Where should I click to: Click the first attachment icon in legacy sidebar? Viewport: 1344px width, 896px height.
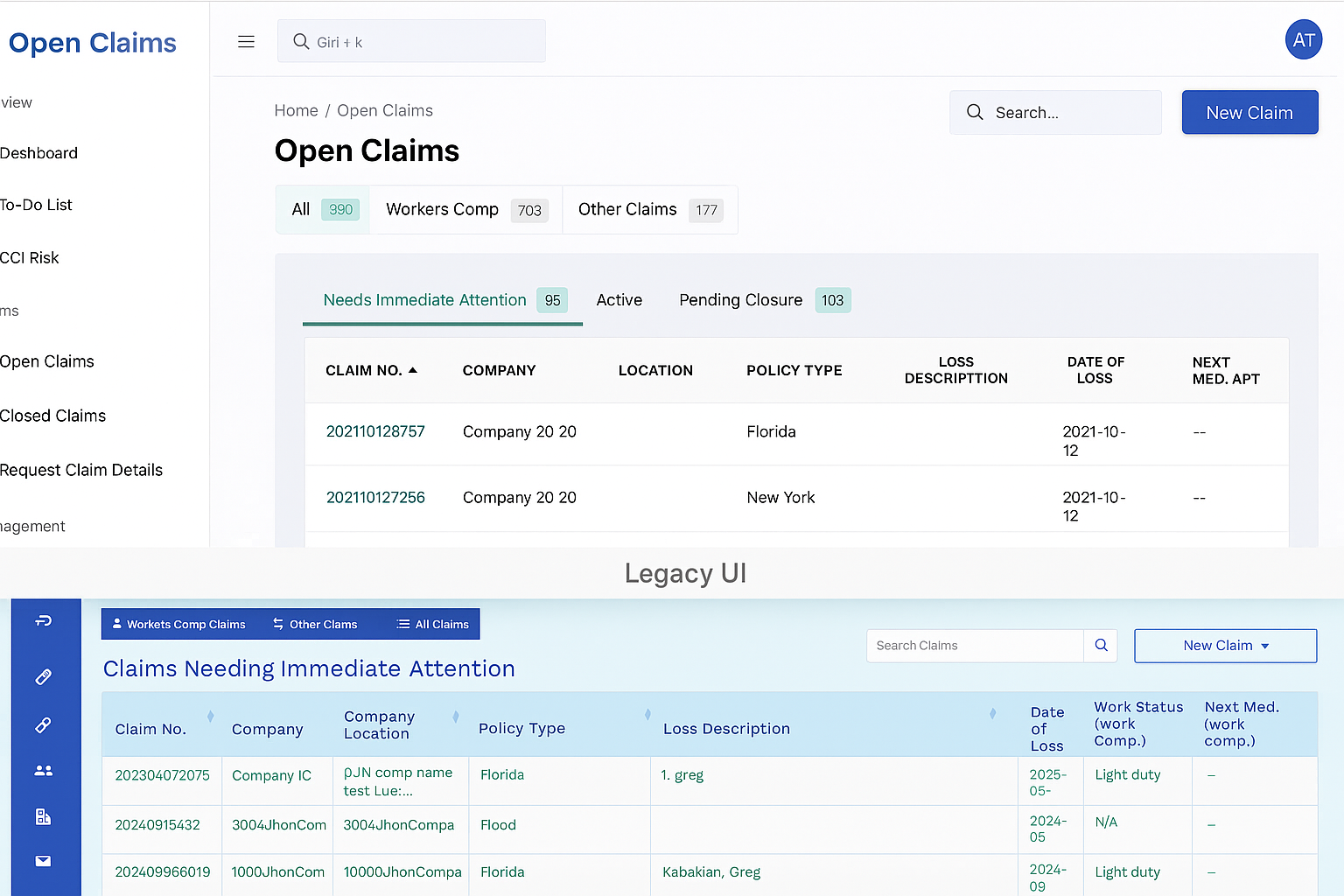pos(43,676)
